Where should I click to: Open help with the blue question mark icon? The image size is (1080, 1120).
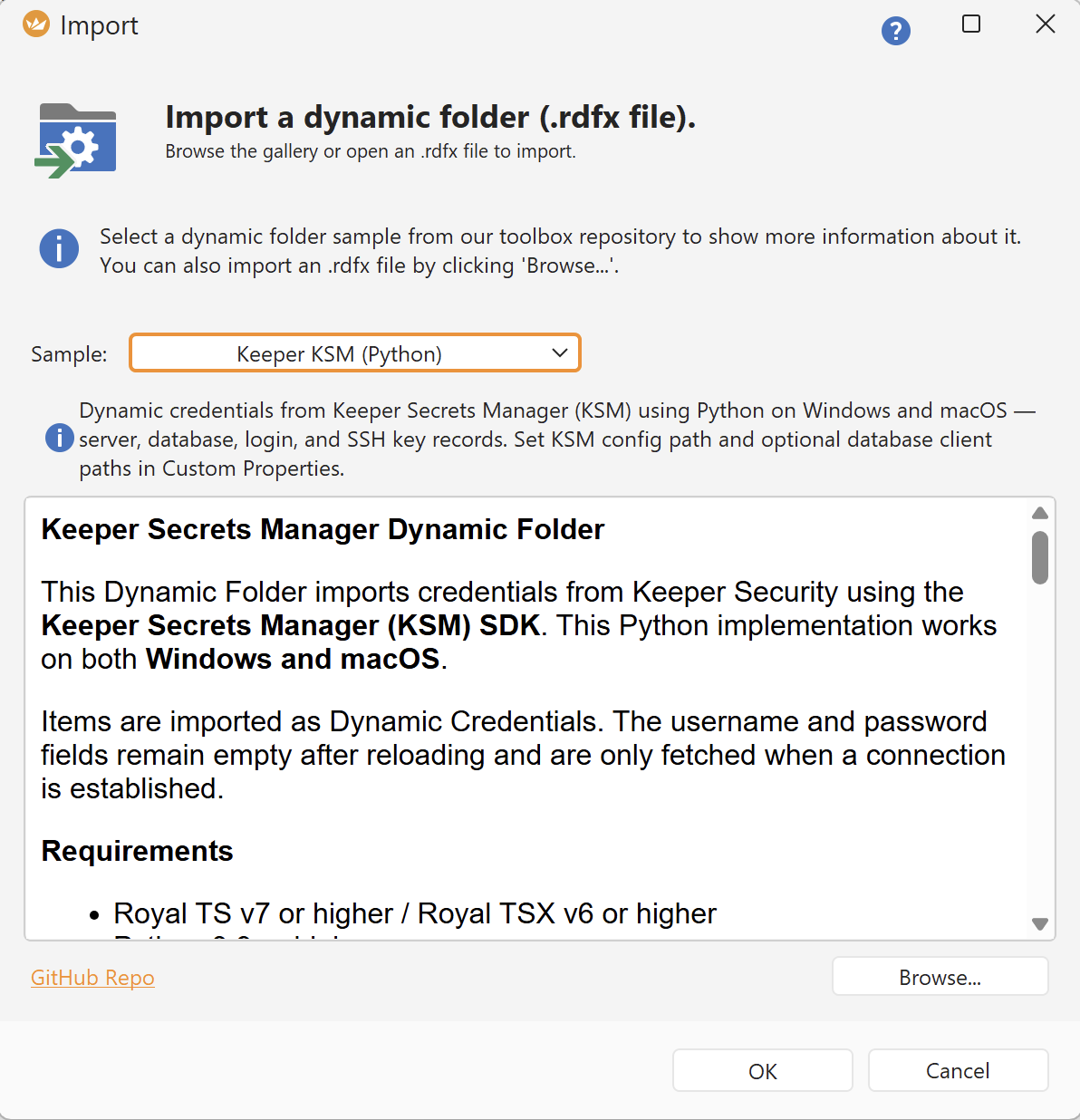coord(895,32)
